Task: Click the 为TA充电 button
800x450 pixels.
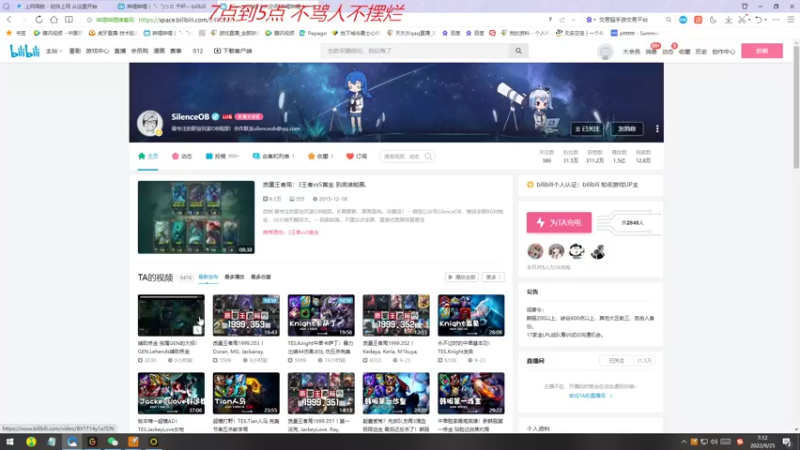Action: [x=559, y=222]
